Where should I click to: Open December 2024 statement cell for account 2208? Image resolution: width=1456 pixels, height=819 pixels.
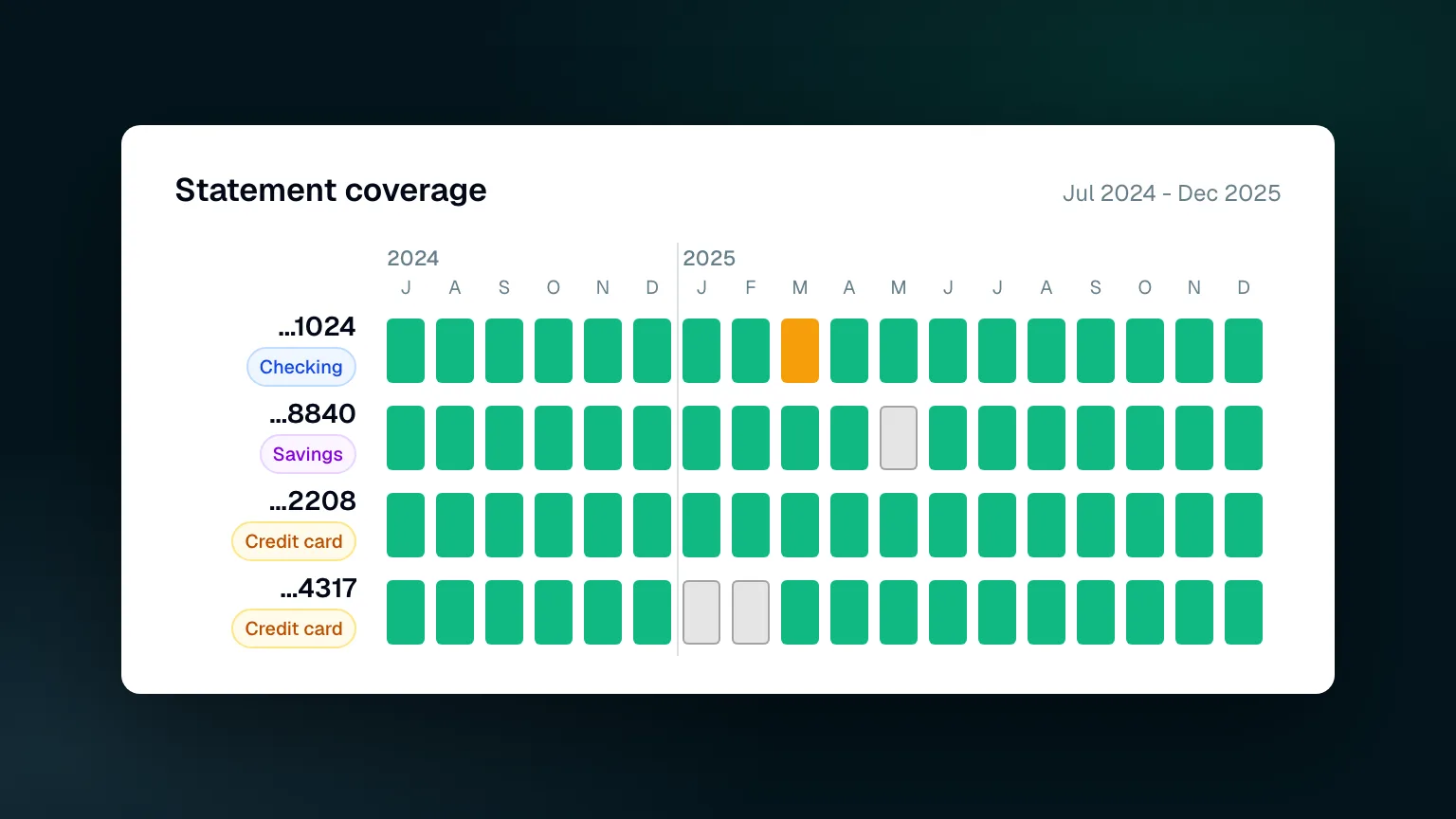652,525
